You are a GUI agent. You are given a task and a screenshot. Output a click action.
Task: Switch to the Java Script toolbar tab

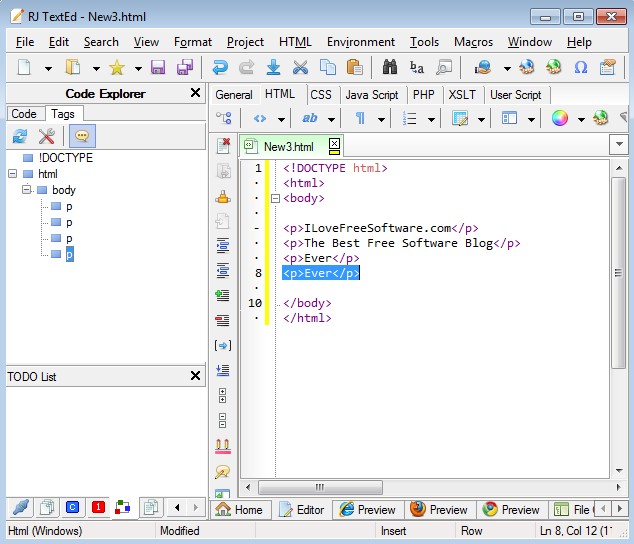[372, 95]
